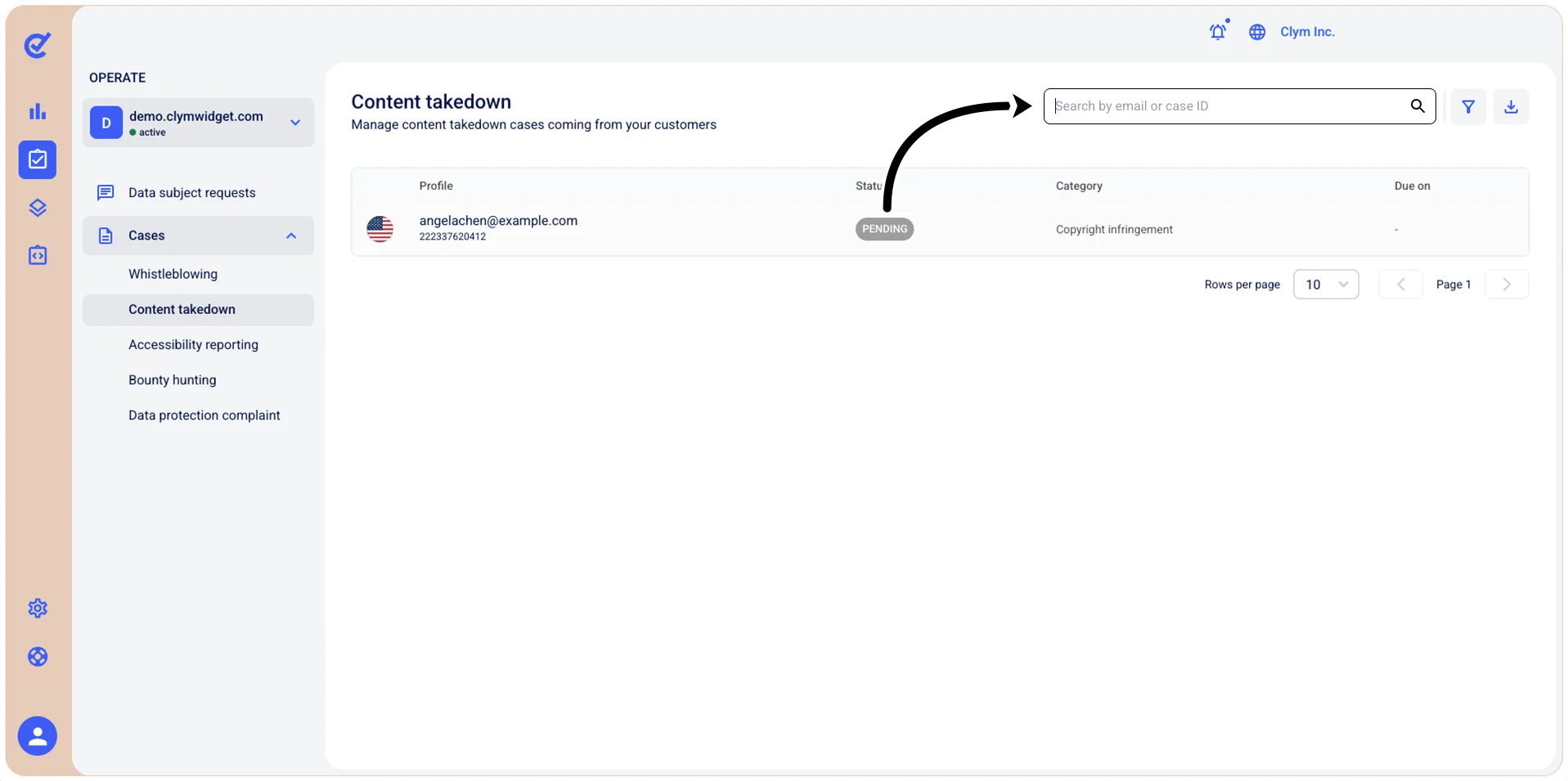Click the Clym Inc. account link
1568x781 pixels.
1307,32
